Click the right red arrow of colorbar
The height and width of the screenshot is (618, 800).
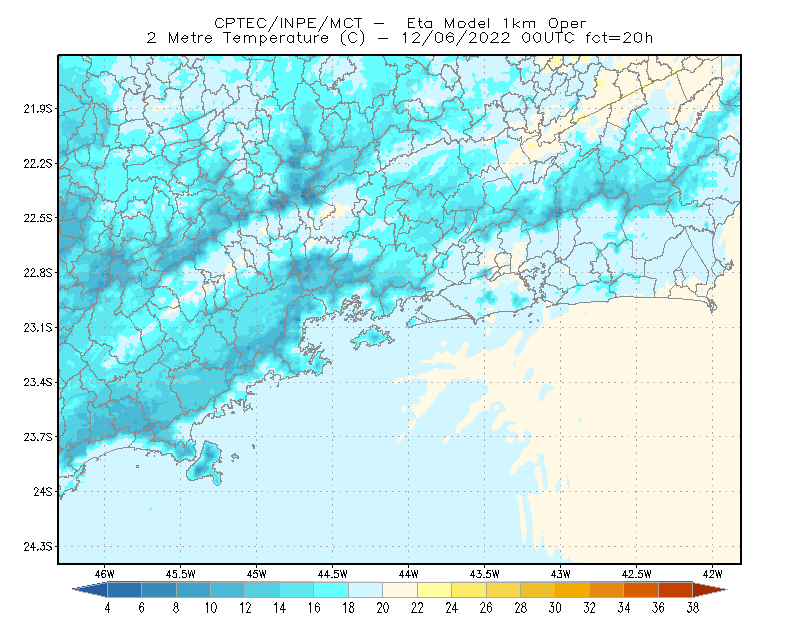tap(710, 590)
